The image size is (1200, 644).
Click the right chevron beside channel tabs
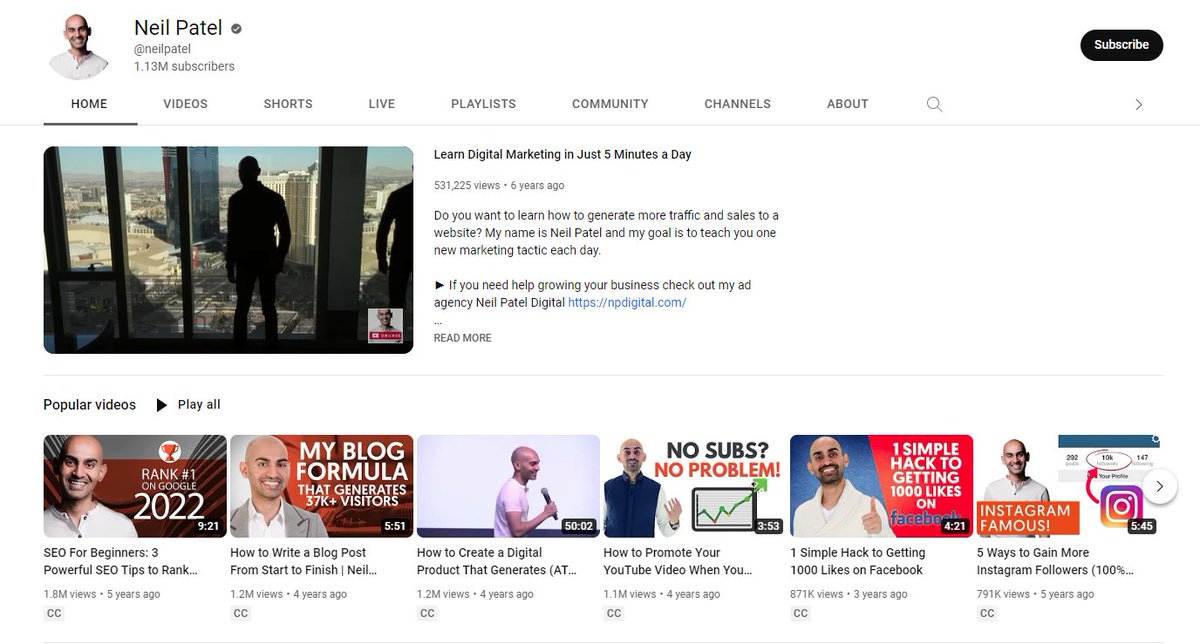(1138, 104)
